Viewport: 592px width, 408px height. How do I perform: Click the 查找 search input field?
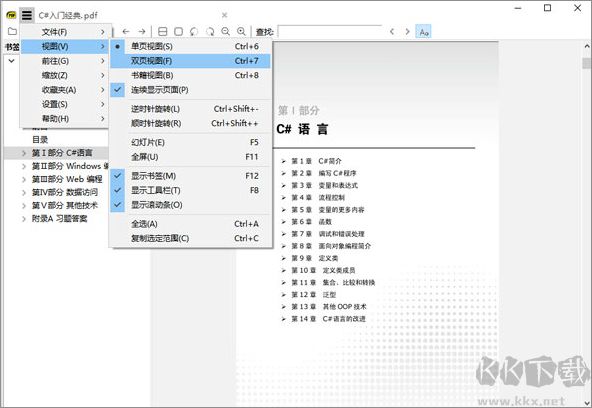(x=330, y=32)
